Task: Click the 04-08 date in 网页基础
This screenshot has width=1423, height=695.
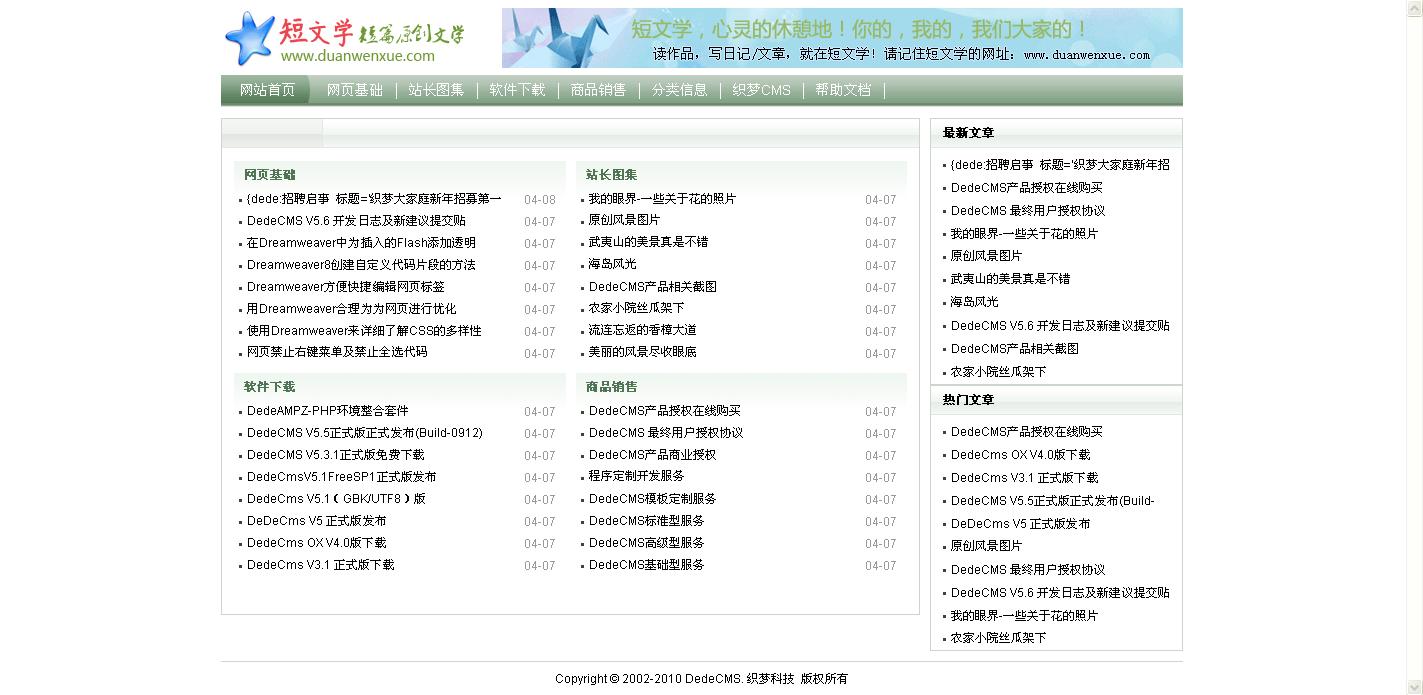Action: pyautogui.click(x=540, y=200)
